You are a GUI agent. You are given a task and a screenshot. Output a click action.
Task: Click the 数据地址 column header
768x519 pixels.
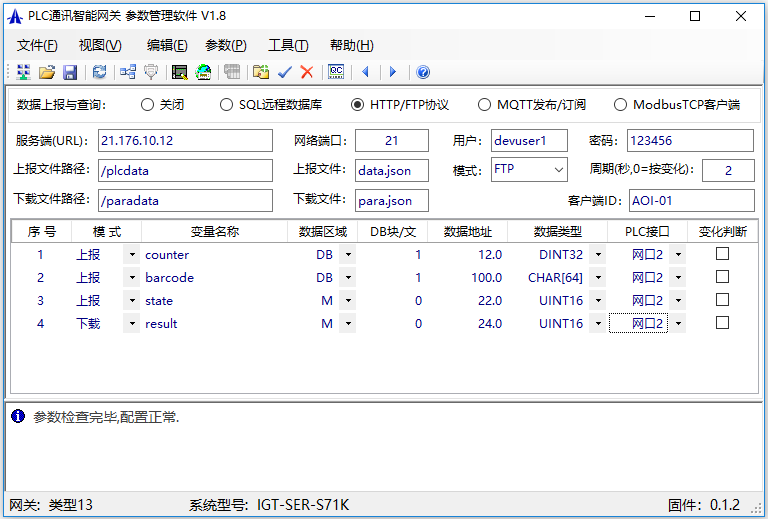point(468,232)
